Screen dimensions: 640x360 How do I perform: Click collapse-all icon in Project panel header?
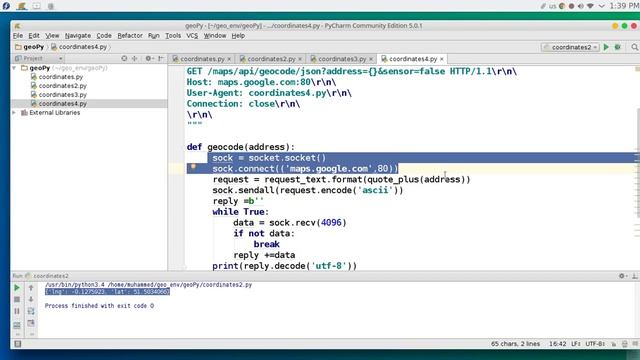(134, 59)
